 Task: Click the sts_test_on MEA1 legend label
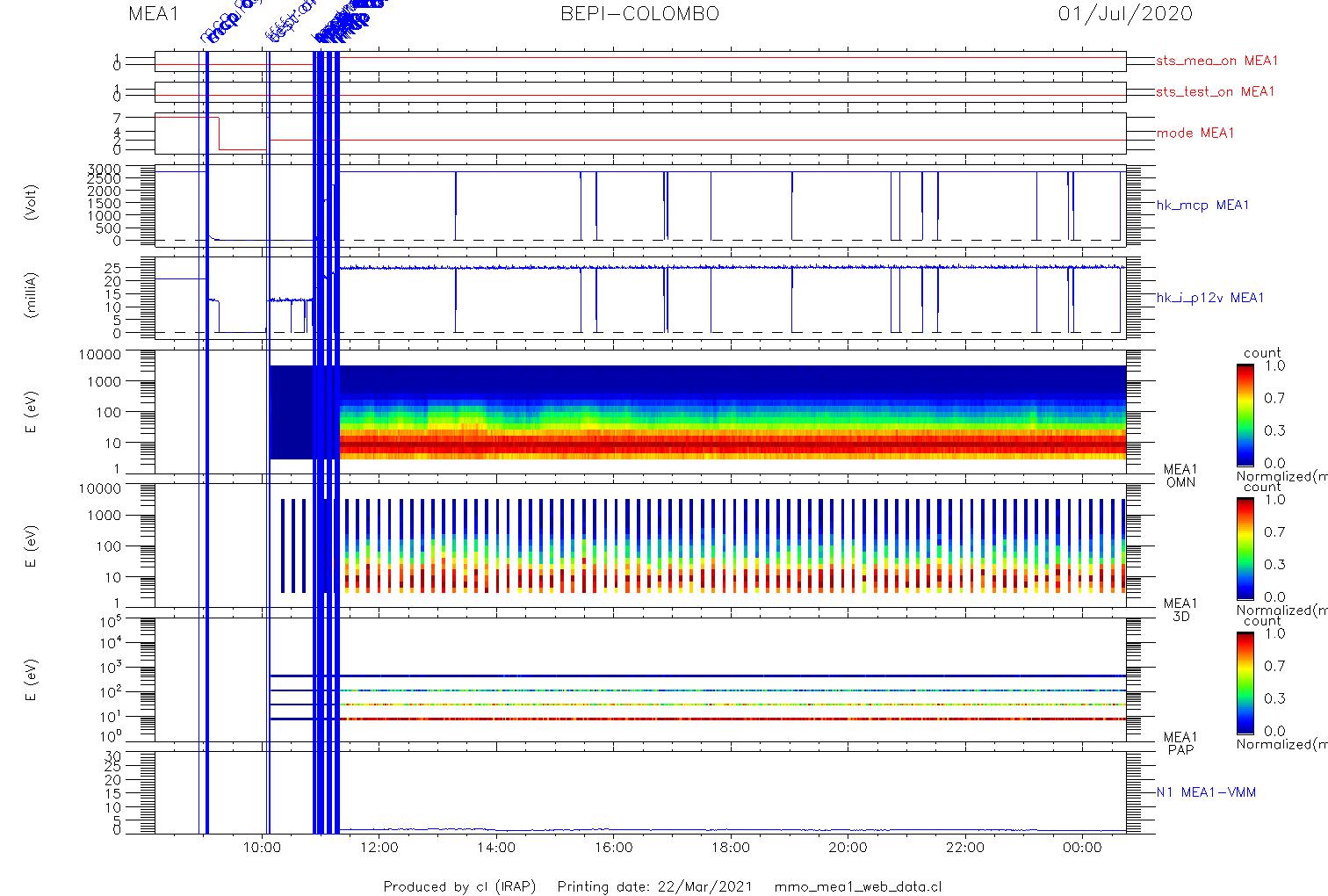[1215, 91]
